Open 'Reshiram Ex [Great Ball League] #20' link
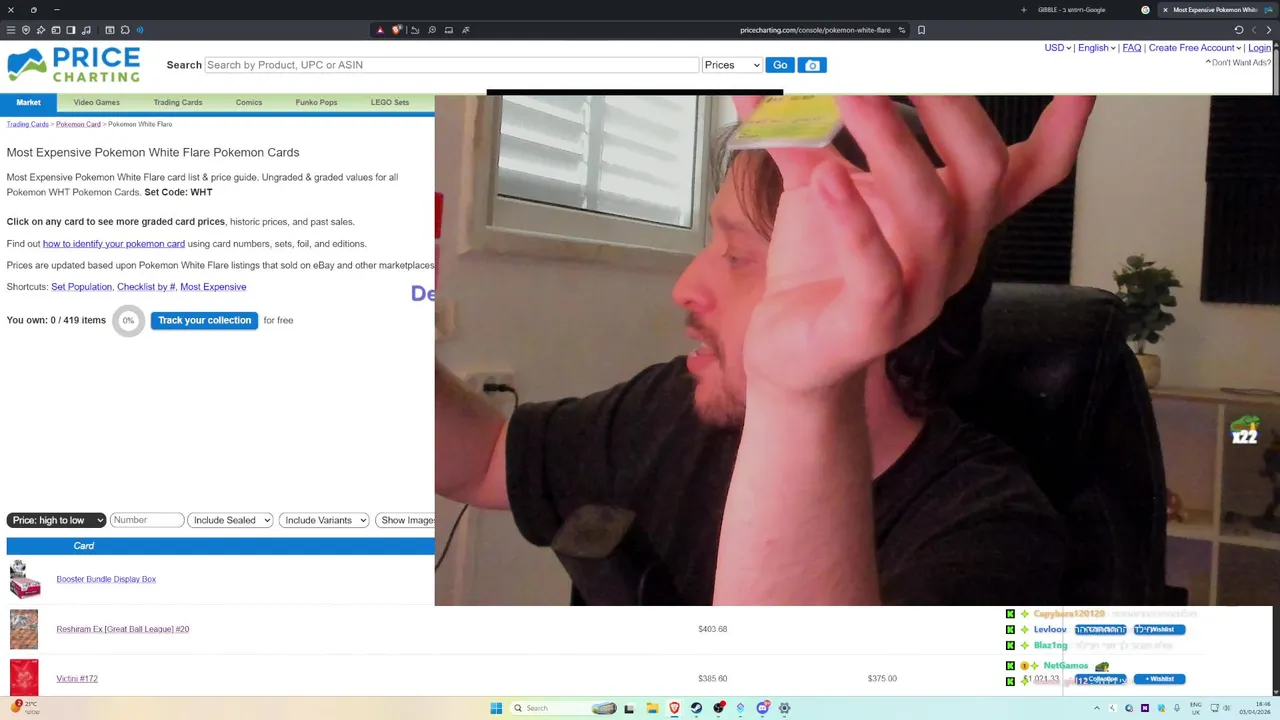The image size is (1280, 720). tap(122, 629)
